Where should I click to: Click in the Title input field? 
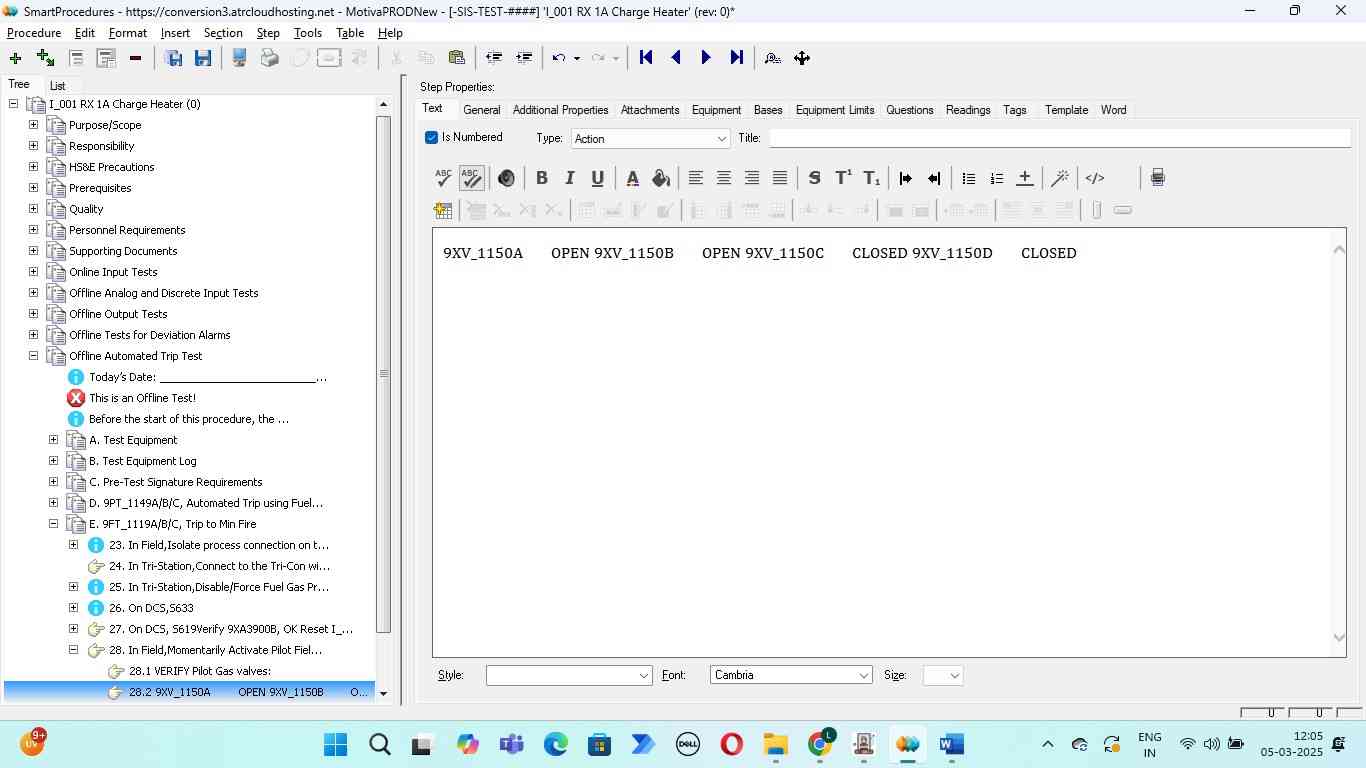click(x=1058, y=138)
